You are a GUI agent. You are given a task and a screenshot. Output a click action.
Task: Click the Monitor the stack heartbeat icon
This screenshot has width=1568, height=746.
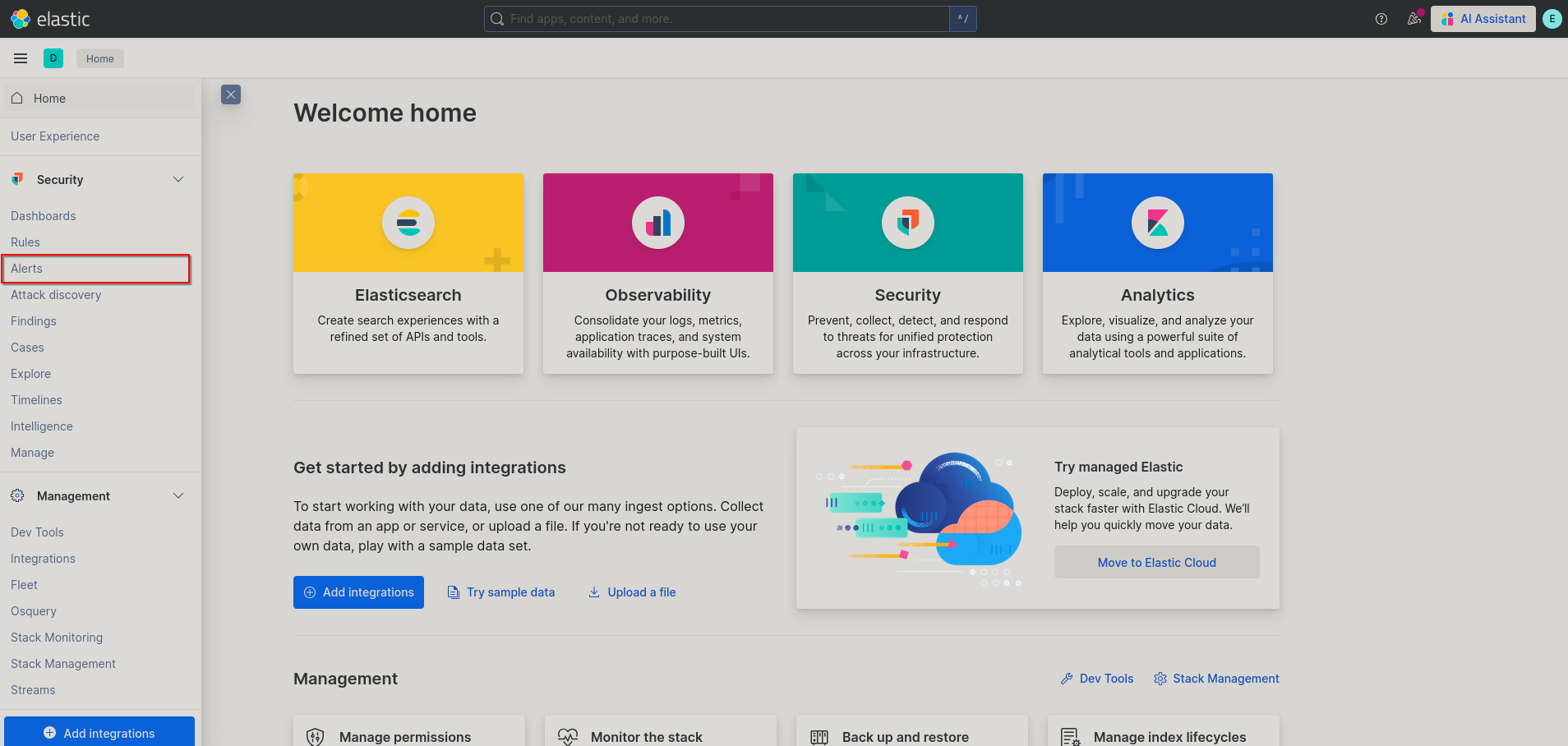(x=568, y=737)
